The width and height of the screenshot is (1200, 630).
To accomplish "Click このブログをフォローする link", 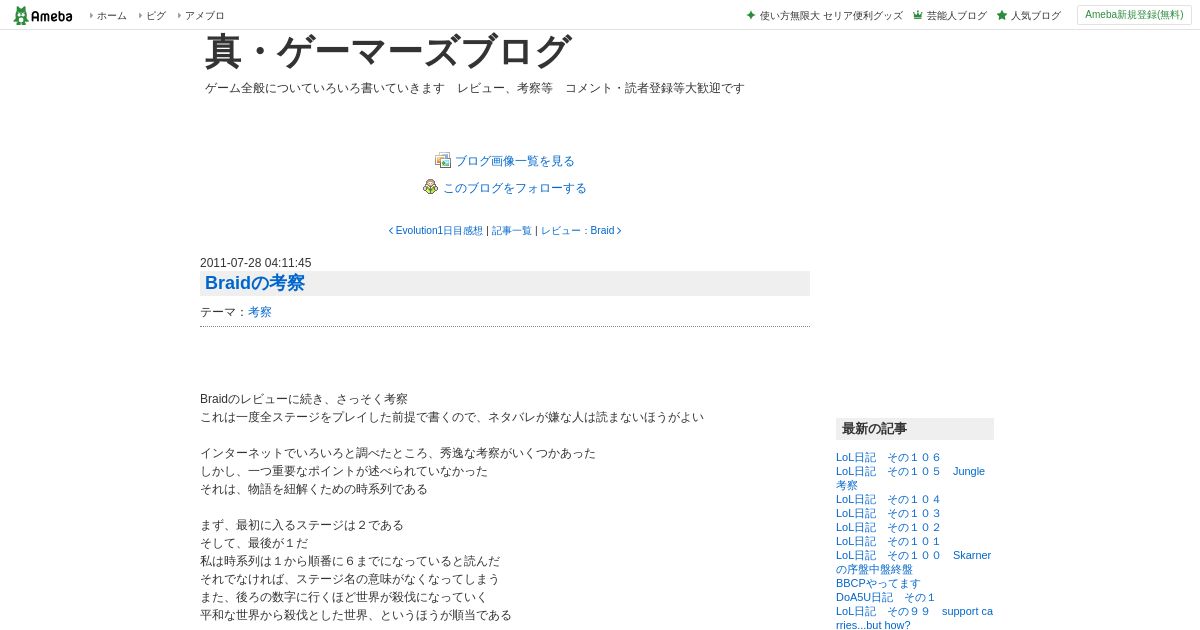I will click(515, 188).
